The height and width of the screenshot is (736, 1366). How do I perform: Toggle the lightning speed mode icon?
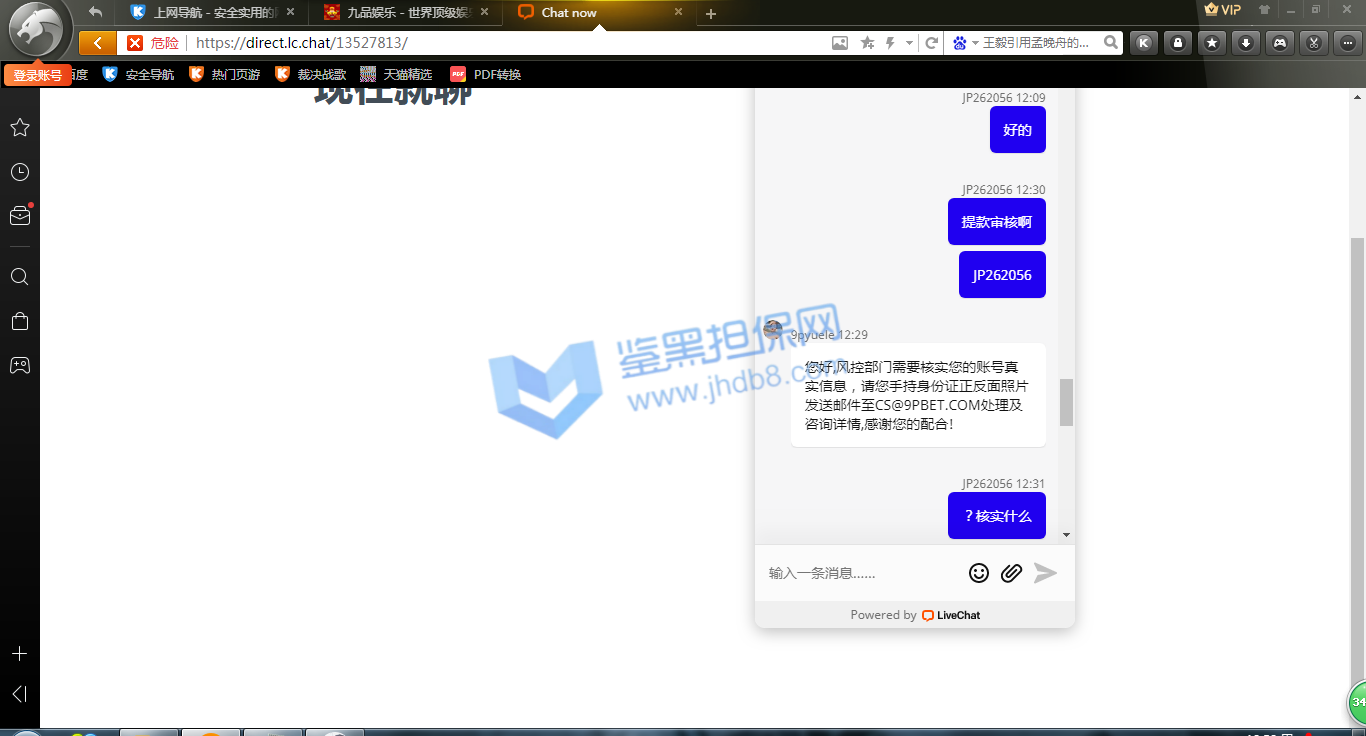click(890, 43)
